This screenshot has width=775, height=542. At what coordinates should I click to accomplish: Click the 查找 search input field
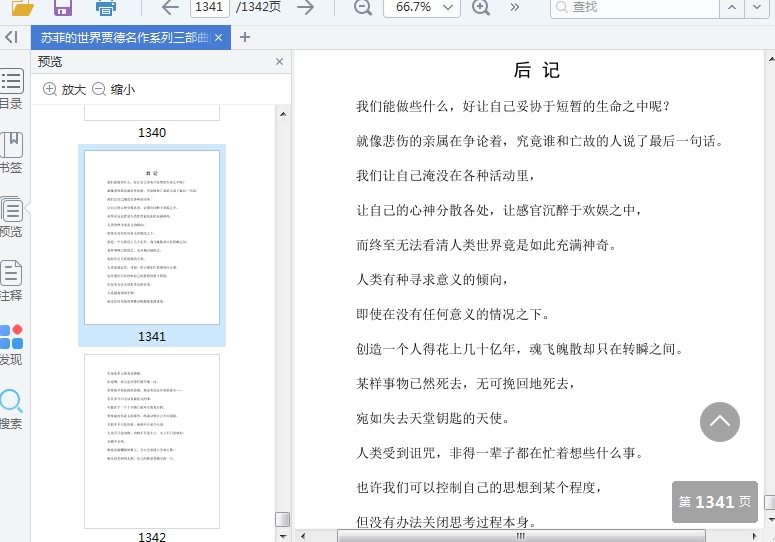(635, 7)
